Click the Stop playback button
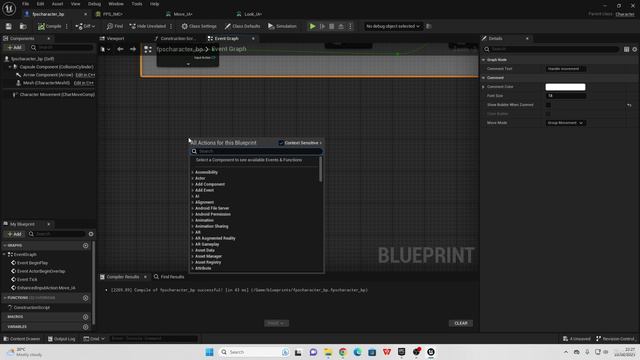Screen dimensions: 640x360 coord(331,26)
